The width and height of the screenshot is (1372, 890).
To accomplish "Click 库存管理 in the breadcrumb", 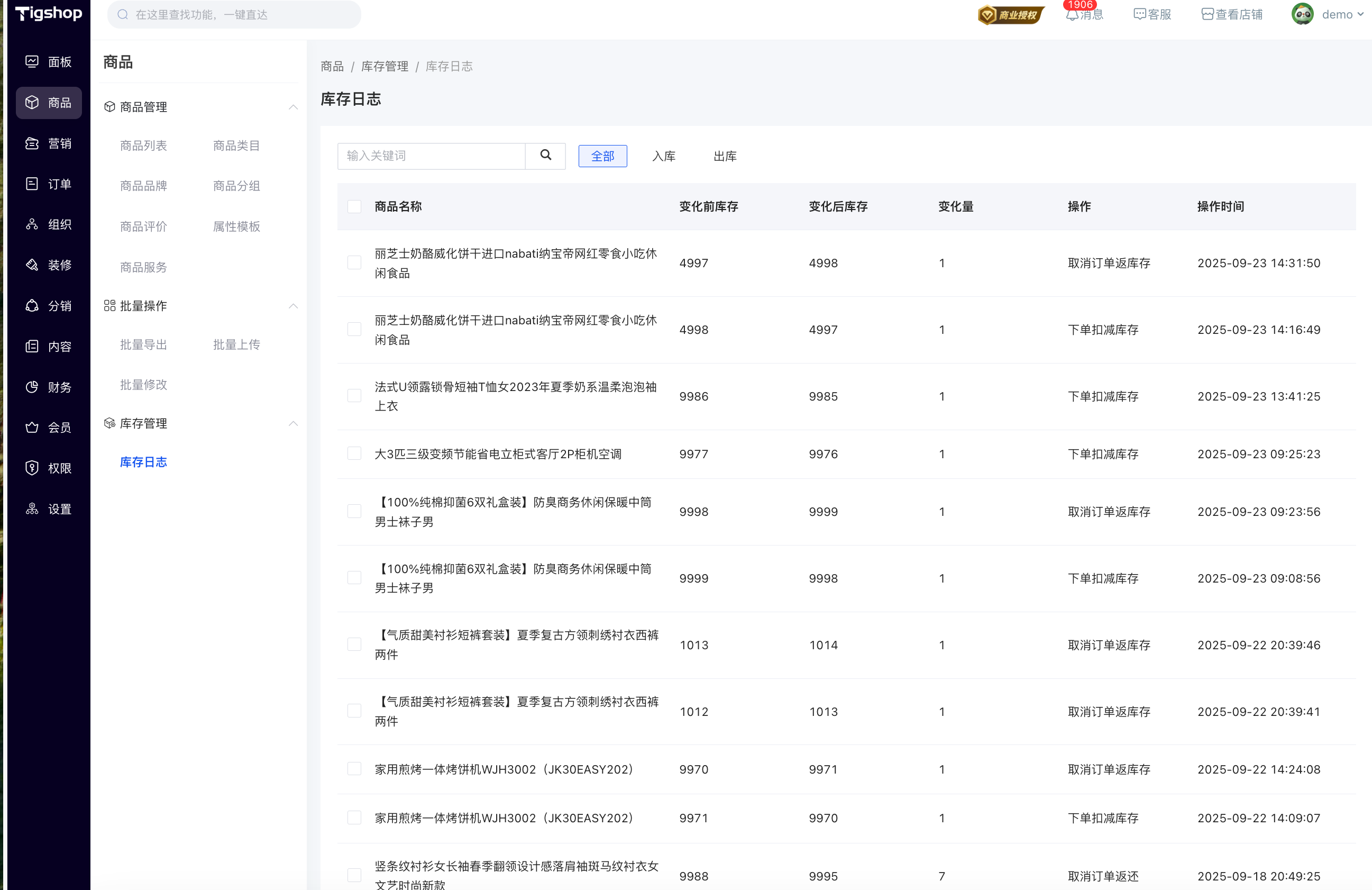I will coord(385,67).
